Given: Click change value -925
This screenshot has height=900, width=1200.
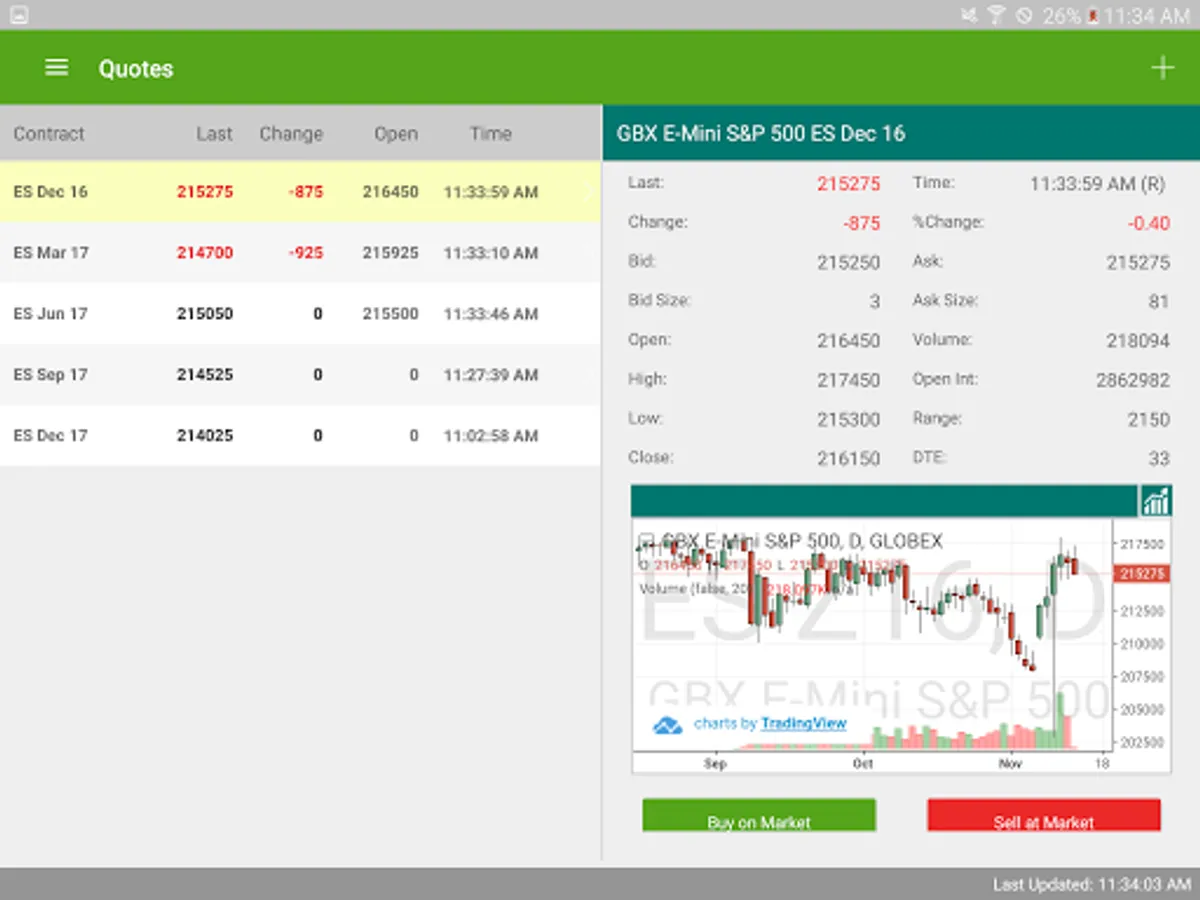Looking at the screenshot, I should tap(306, 253).
